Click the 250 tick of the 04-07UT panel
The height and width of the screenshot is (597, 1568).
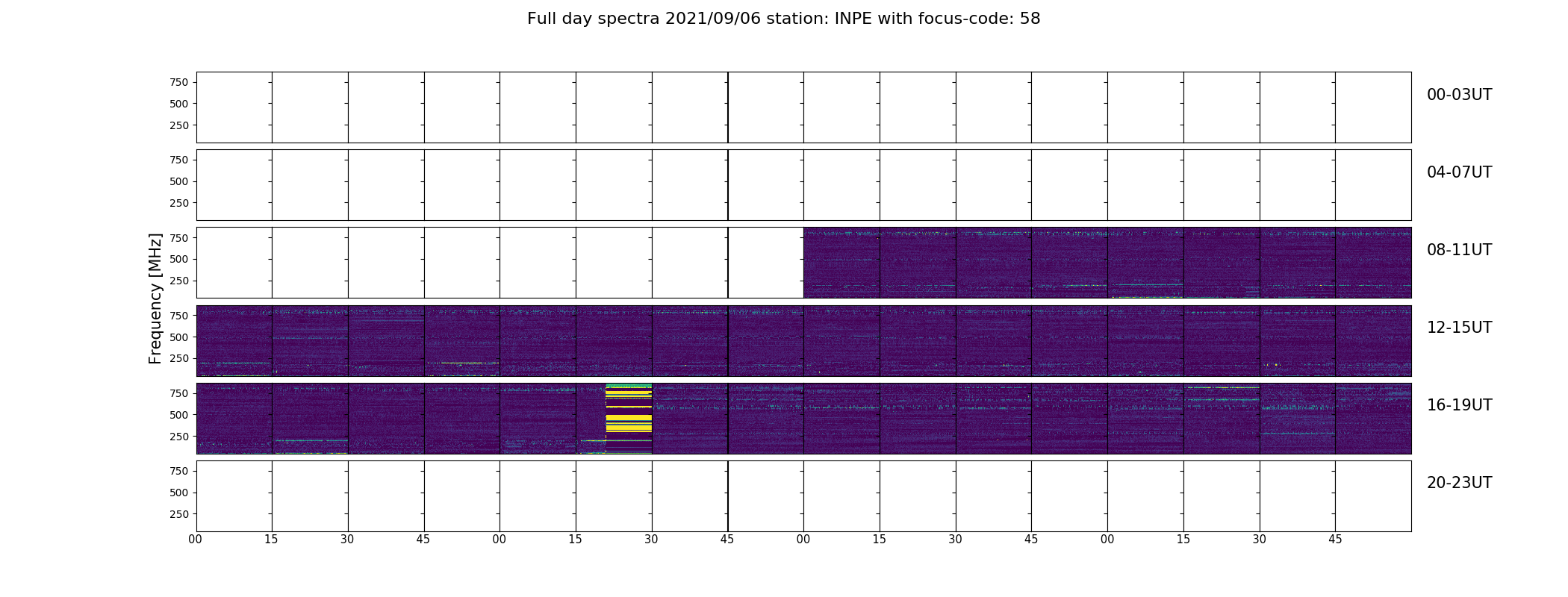point(178,203)
